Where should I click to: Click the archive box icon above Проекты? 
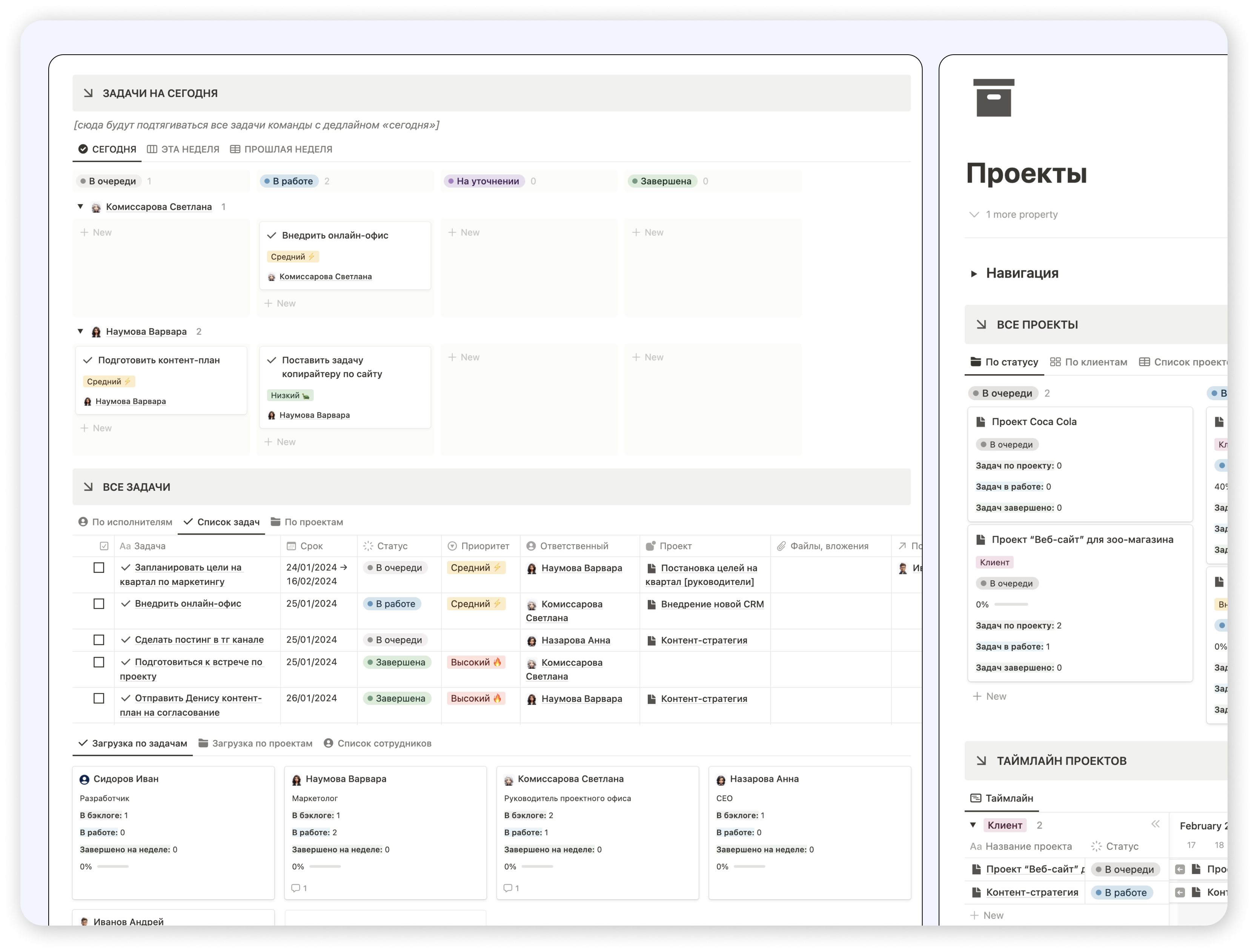point(993,97)
